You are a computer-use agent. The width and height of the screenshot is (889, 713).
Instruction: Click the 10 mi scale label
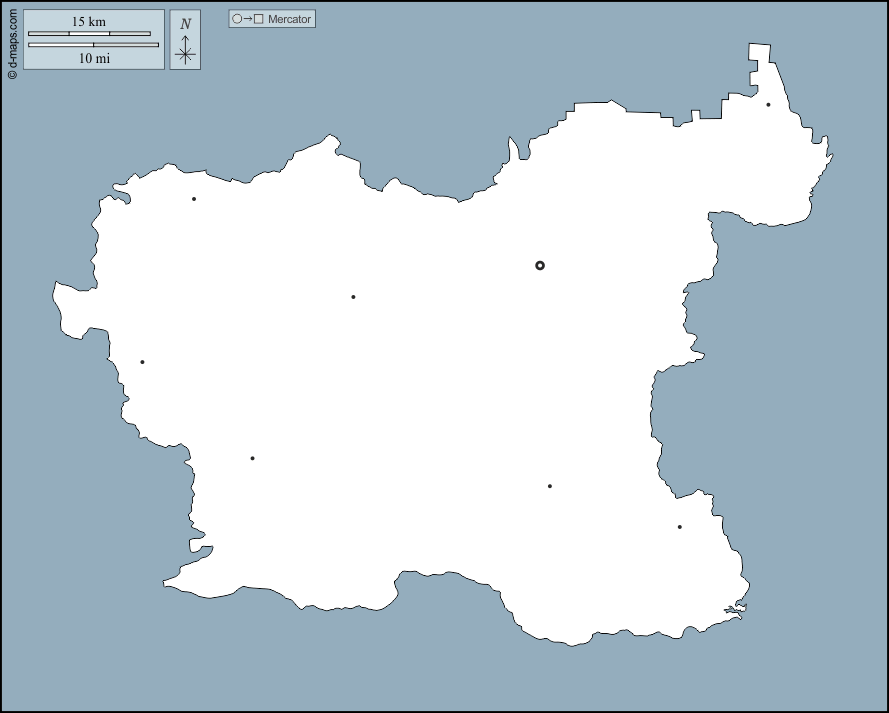click(94, 58)
